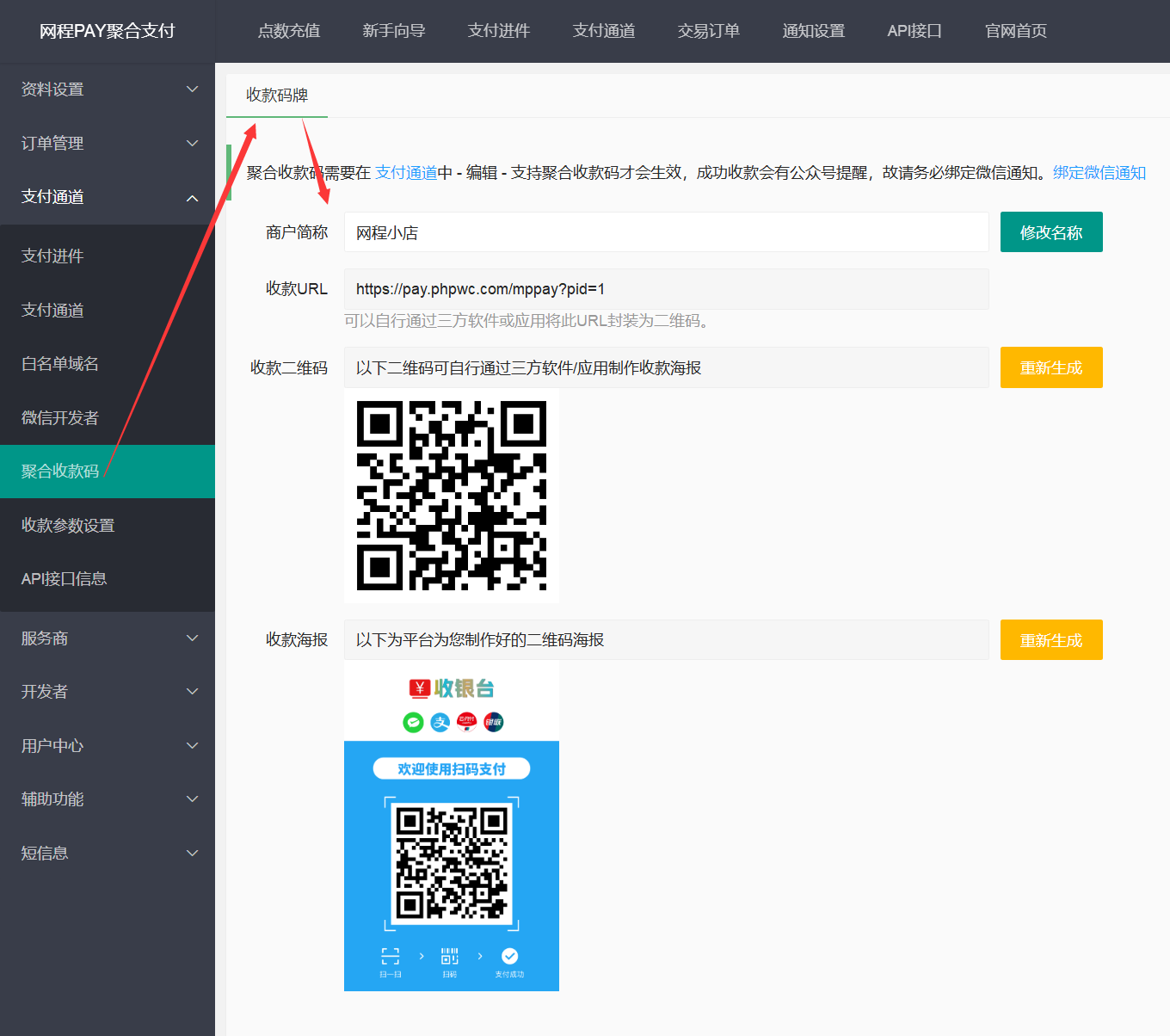Viewport: 1170px width, 1036px height.
Task: Follow the 绑定微信通知 link
Action: [1099, 173]
